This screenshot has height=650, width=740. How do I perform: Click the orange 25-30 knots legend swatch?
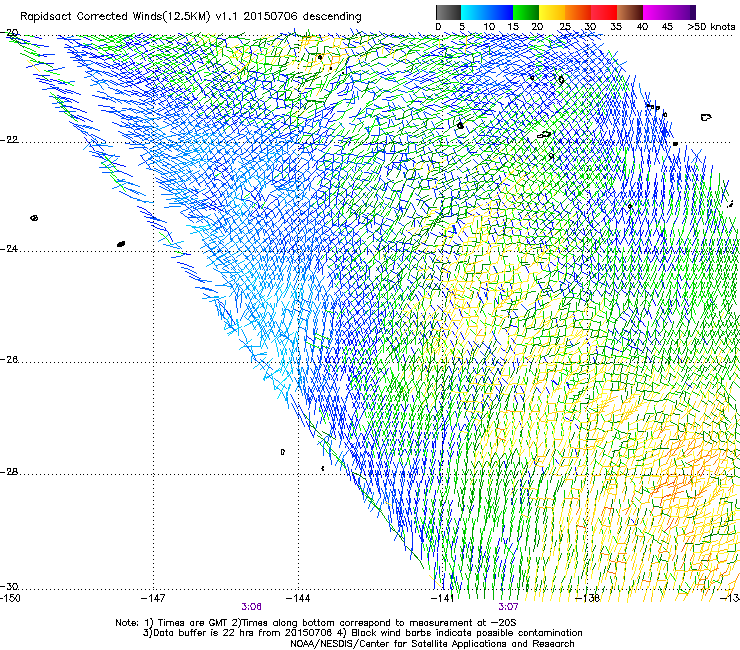(x=578, y=12)
